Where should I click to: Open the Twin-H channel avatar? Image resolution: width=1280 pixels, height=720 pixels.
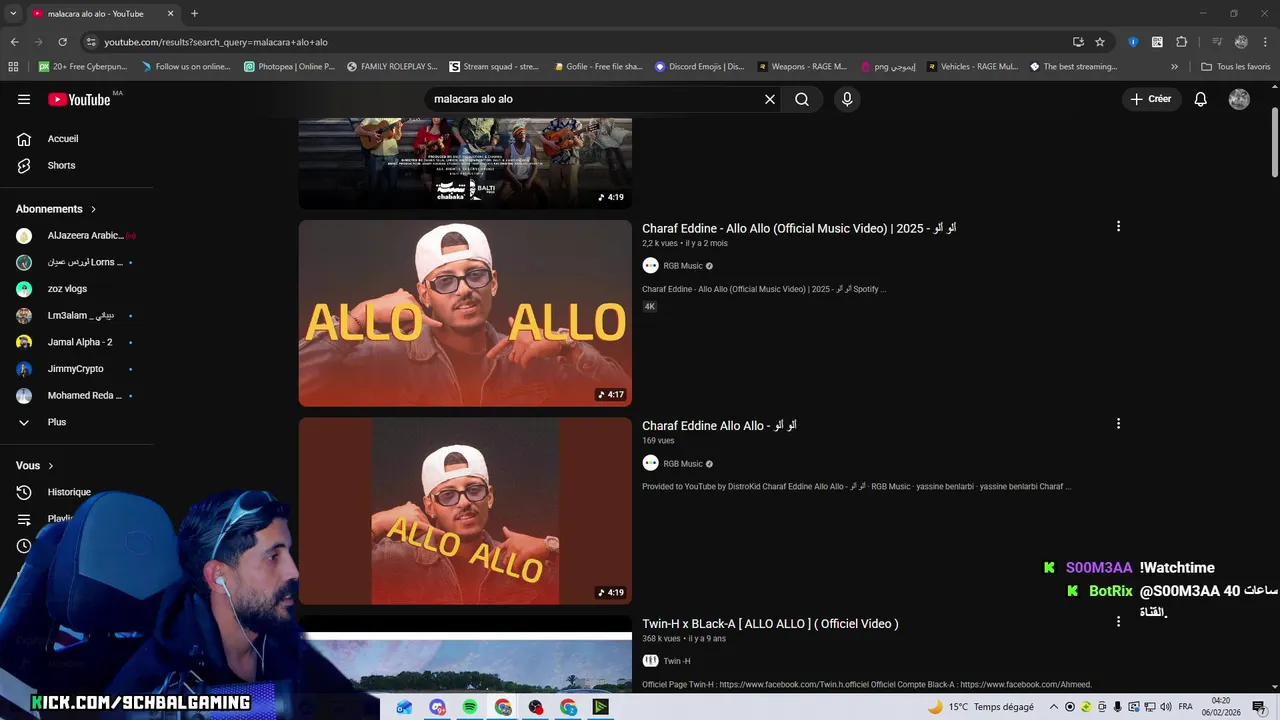[650, 661]
